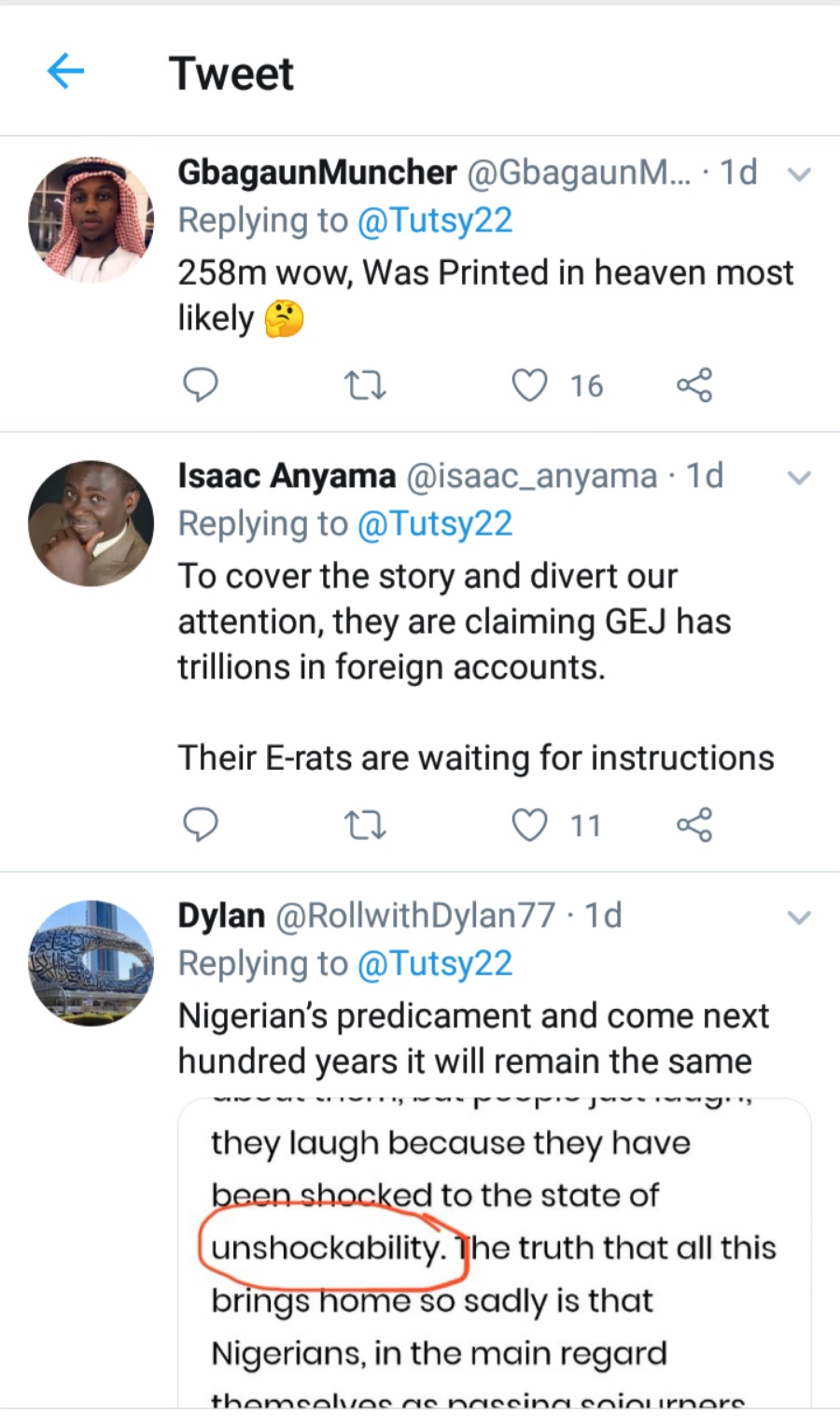Open Dylan's tweet options chevron
The height and width of the screenshot is (1426, 840).
click(799, 917)
